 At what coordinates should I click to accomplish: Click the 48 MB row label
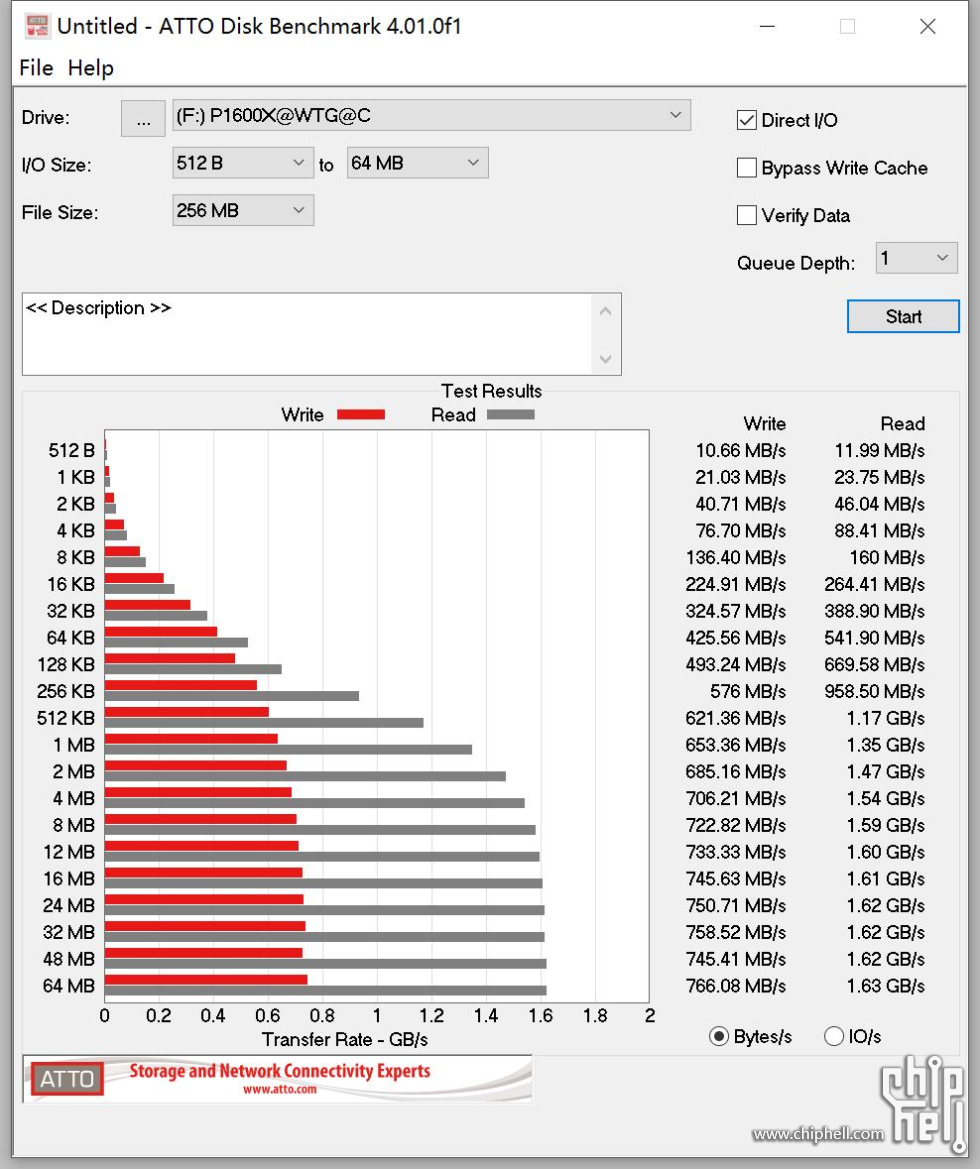coord(69,959)
